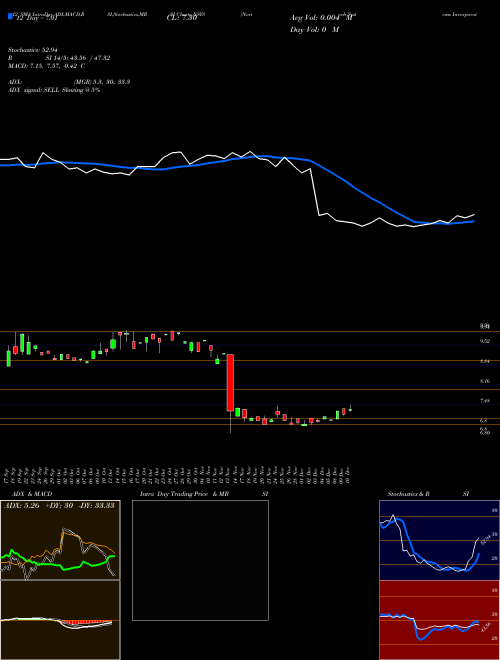Image resolution: width=500 pixels, height=660 pixels.
Task: Click the 9.52 price axis label
Action: click(x=484, y=341)
